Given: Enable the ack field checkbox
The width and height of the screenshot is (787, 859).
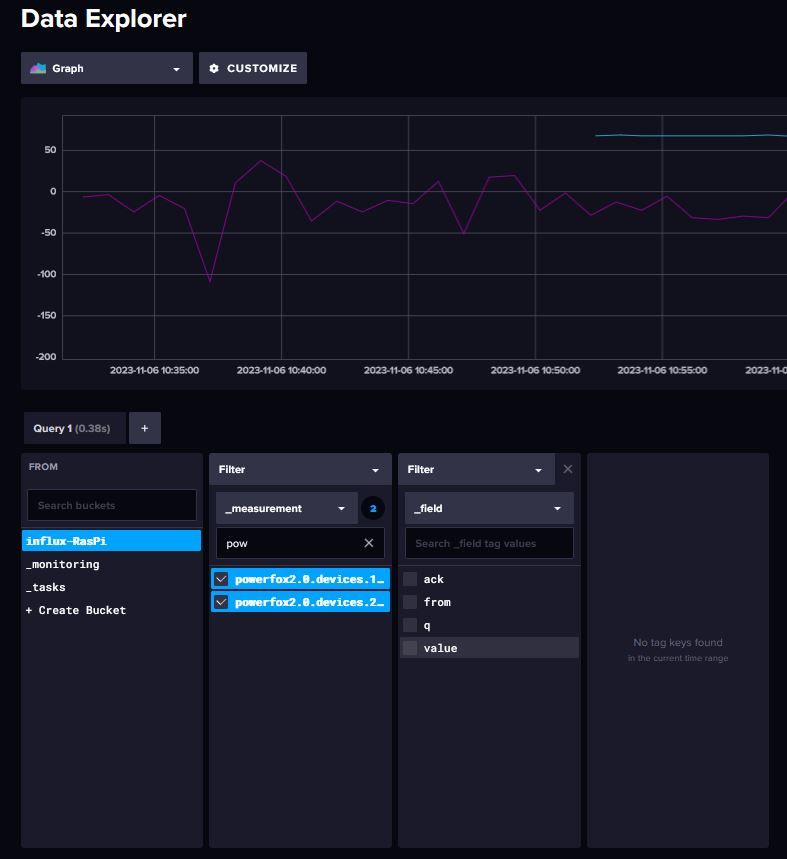Looking at the screenshot, I should click(x=410, y=579).
